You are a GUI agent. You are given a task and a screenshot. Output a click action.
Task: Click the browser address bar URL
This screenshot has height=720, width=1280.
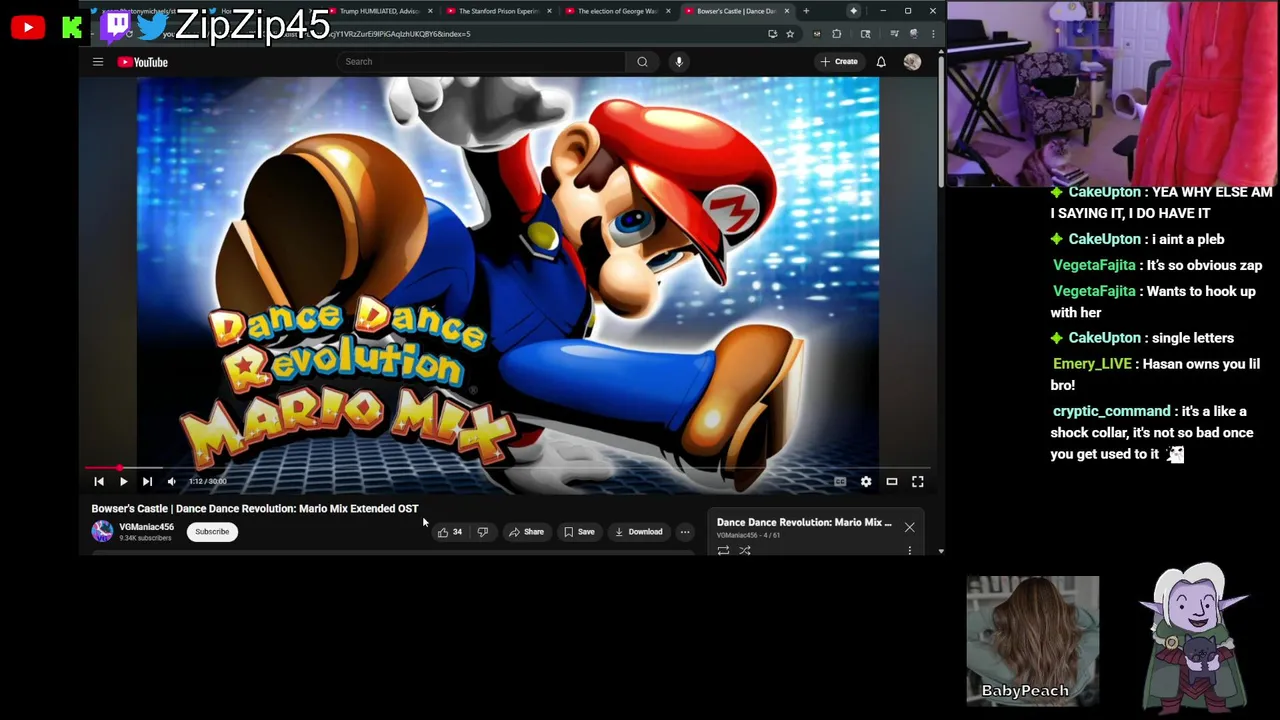coord(400,34)
